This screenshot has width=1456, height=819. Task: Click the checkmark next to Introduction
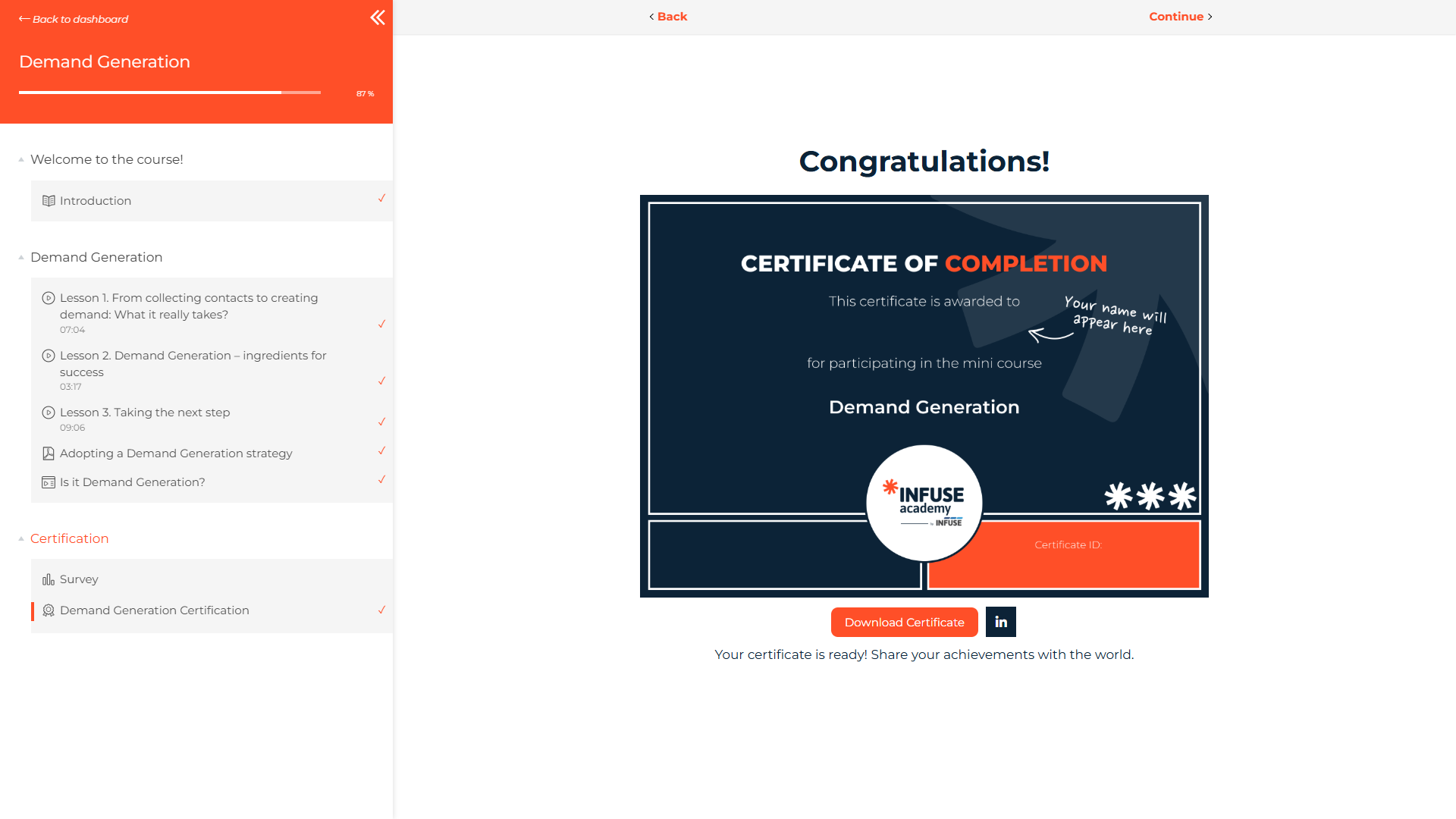pos(381,199)
